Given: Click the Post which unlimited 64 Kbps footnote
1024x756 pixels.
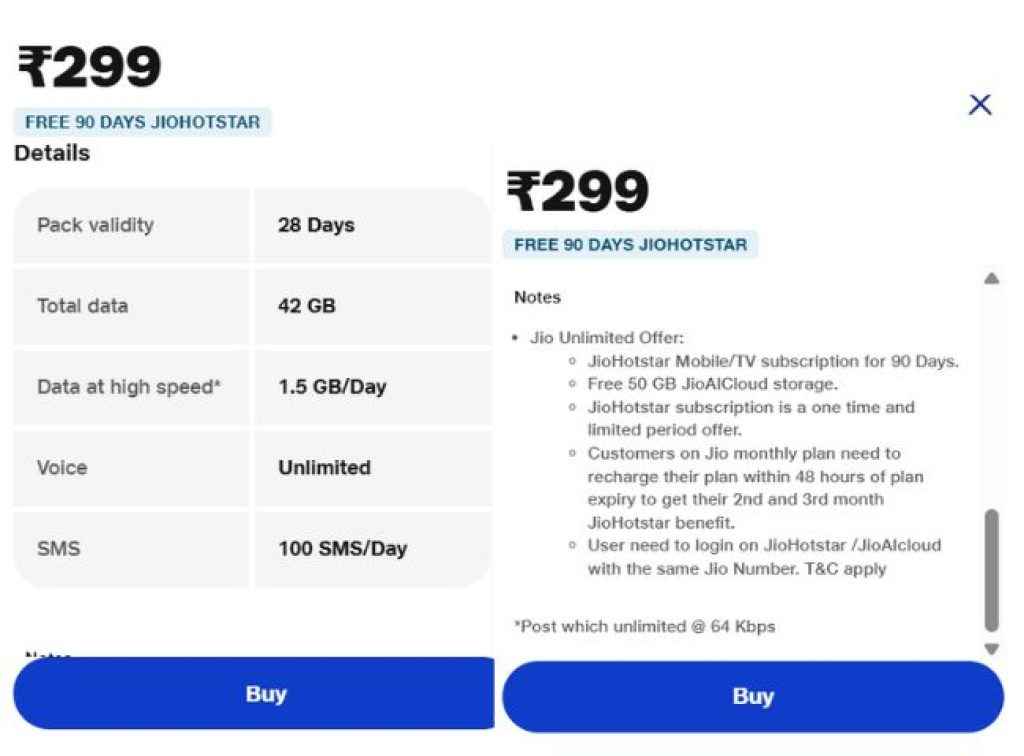Looking at the screenshot, I should [x=645, y=627].
